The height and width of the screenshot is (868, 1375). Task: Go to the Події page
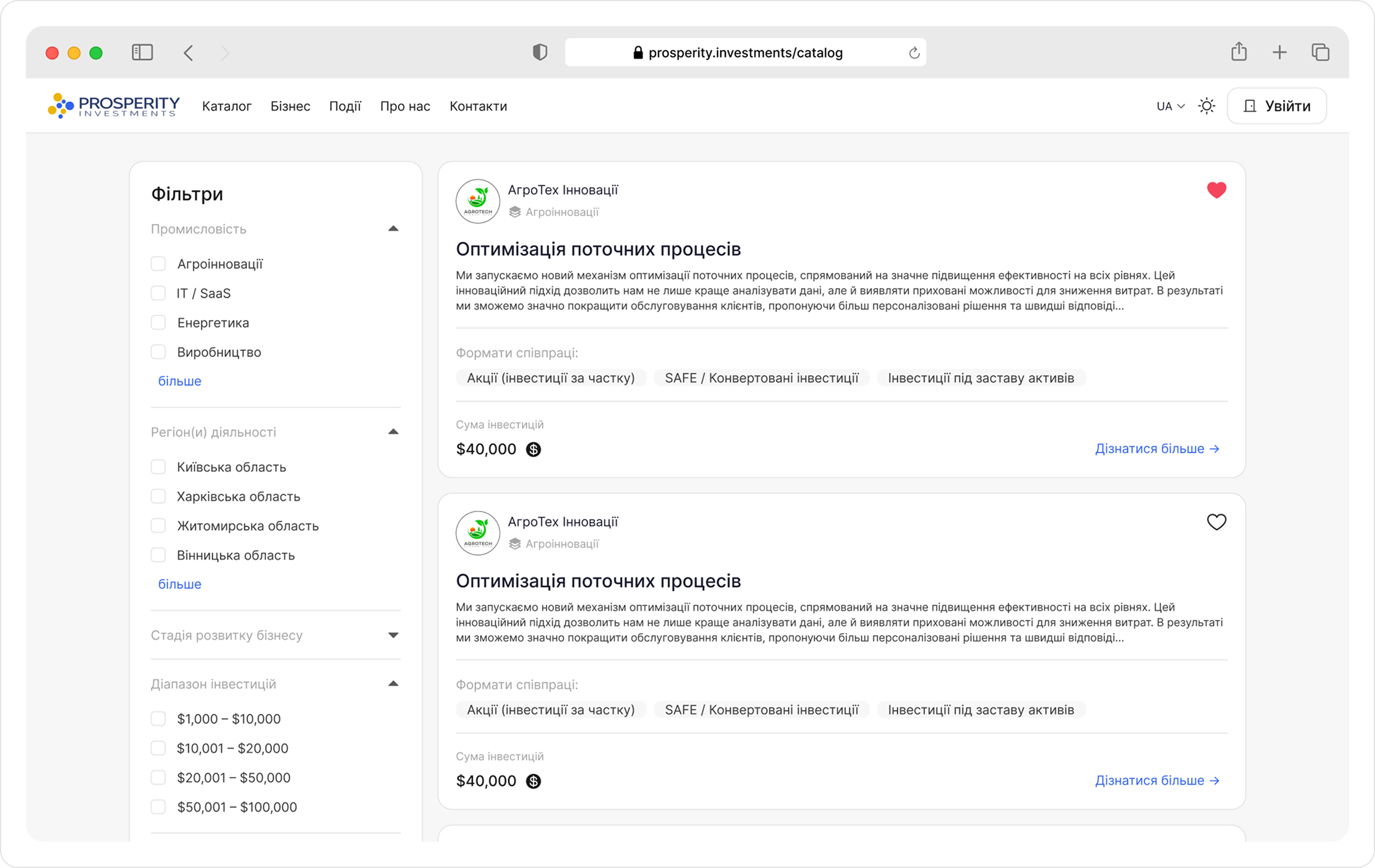(345, 106)
